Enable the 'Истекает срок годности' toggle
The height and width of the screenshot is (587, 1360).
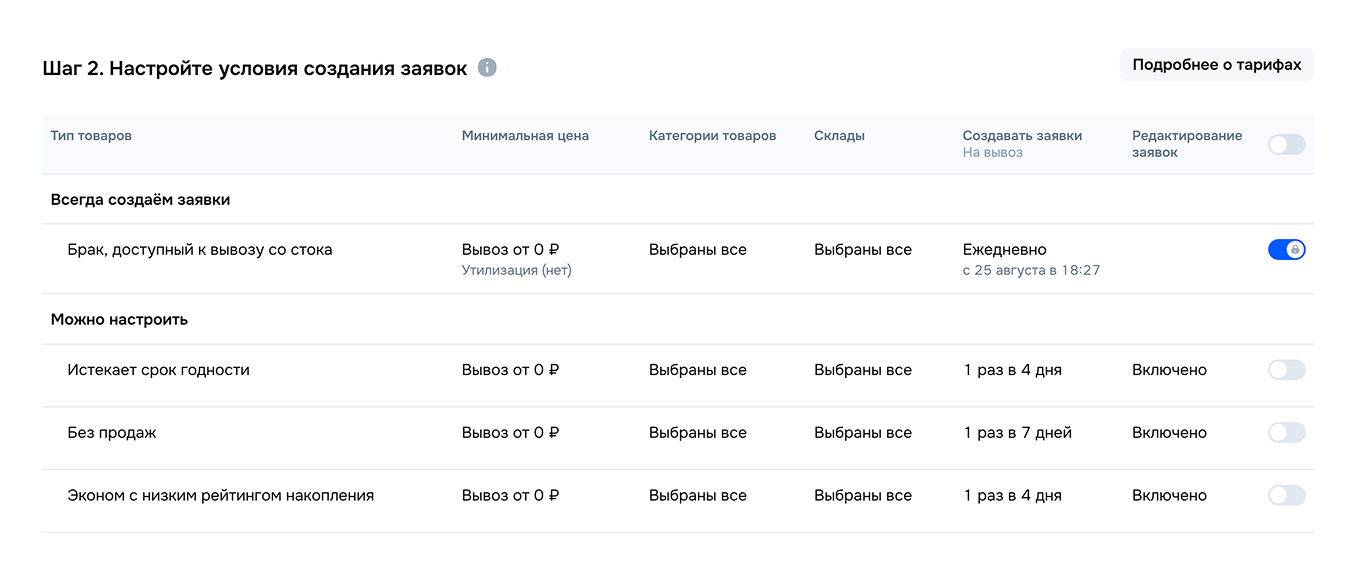[x=1286, y=369]
